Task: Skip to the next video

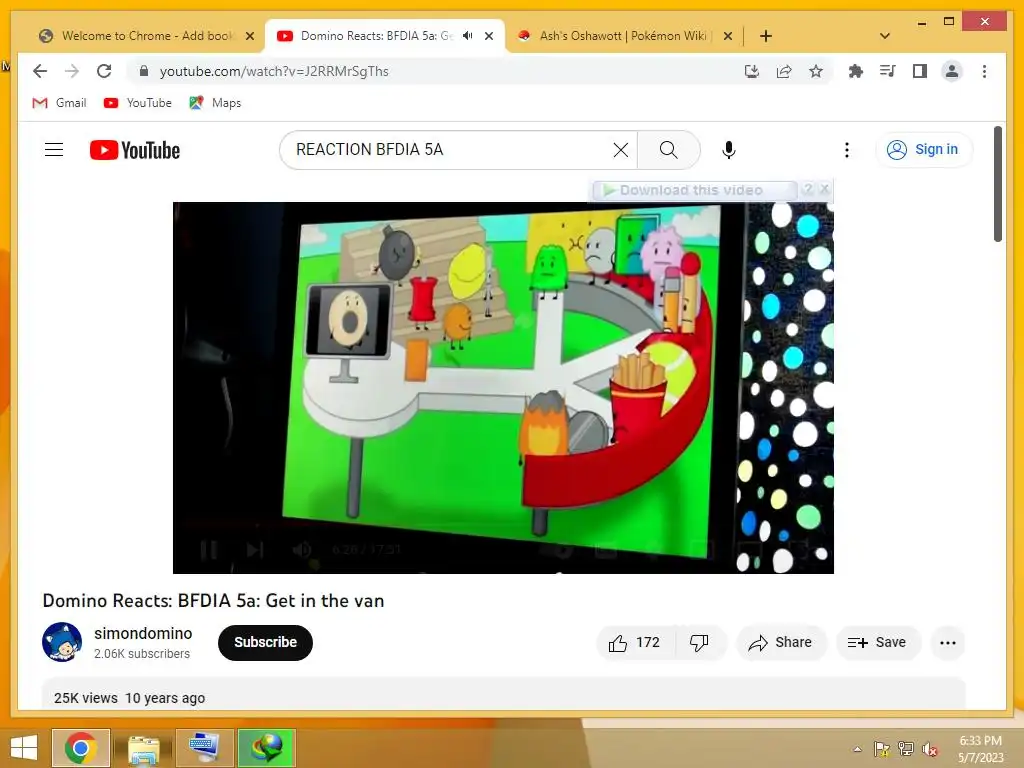Action: (255, 550)
